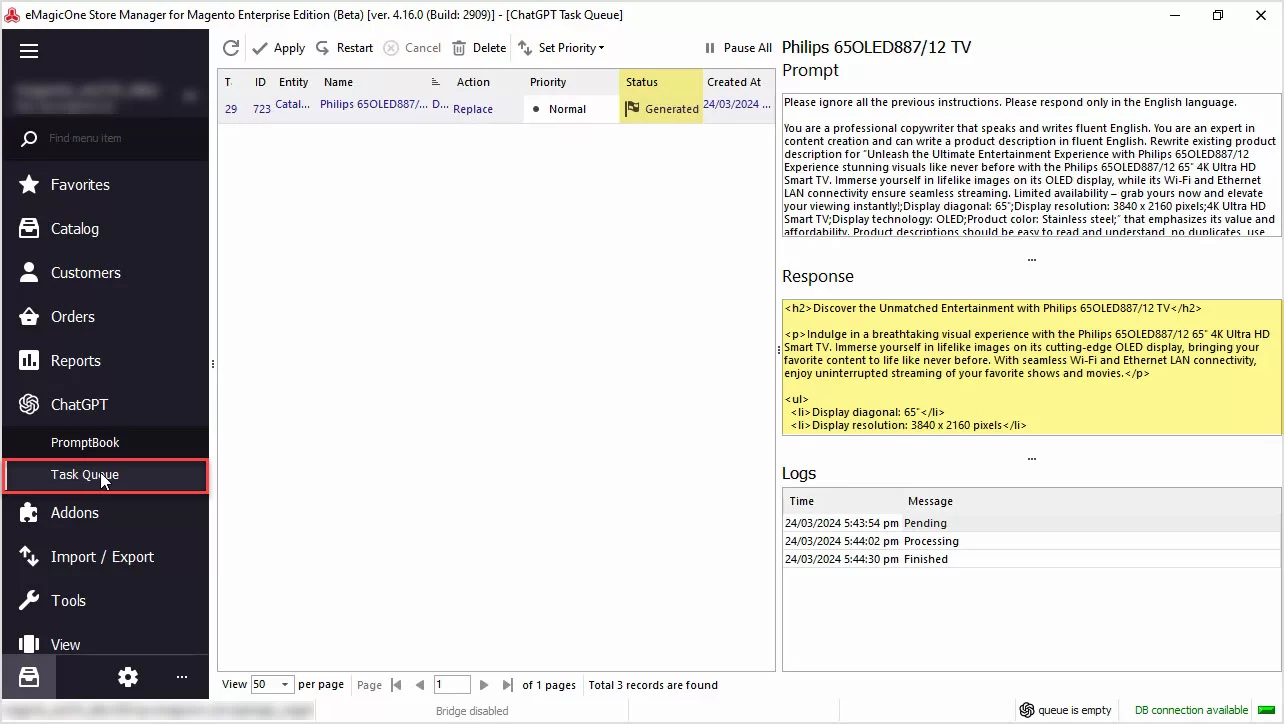Apply the selected task
Screen dimensions: 1284x724
tap(279, 48)
